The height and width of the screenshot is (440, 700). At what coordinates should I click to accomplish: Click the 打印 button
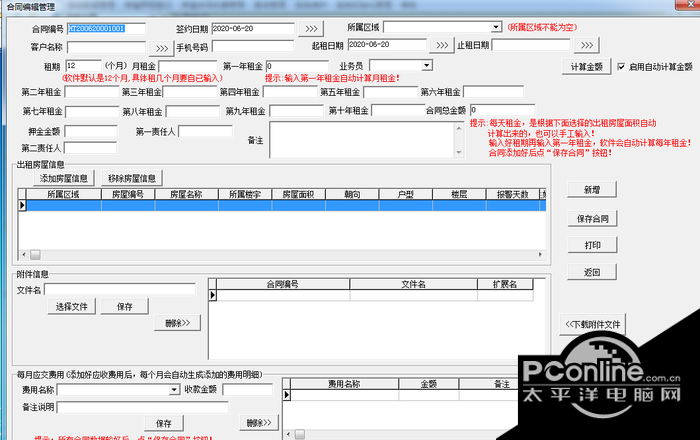click(592, 245)
